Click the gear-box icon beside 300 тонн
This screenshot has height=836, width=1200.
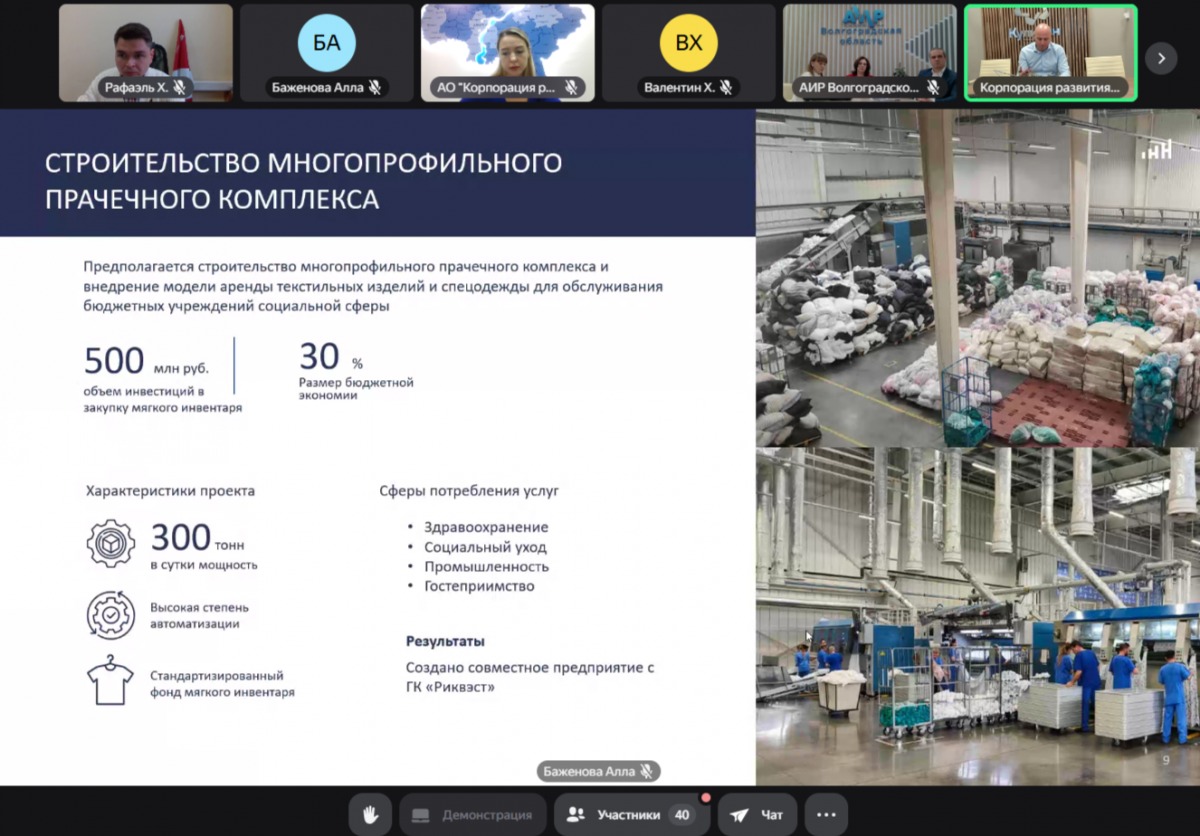110,543
